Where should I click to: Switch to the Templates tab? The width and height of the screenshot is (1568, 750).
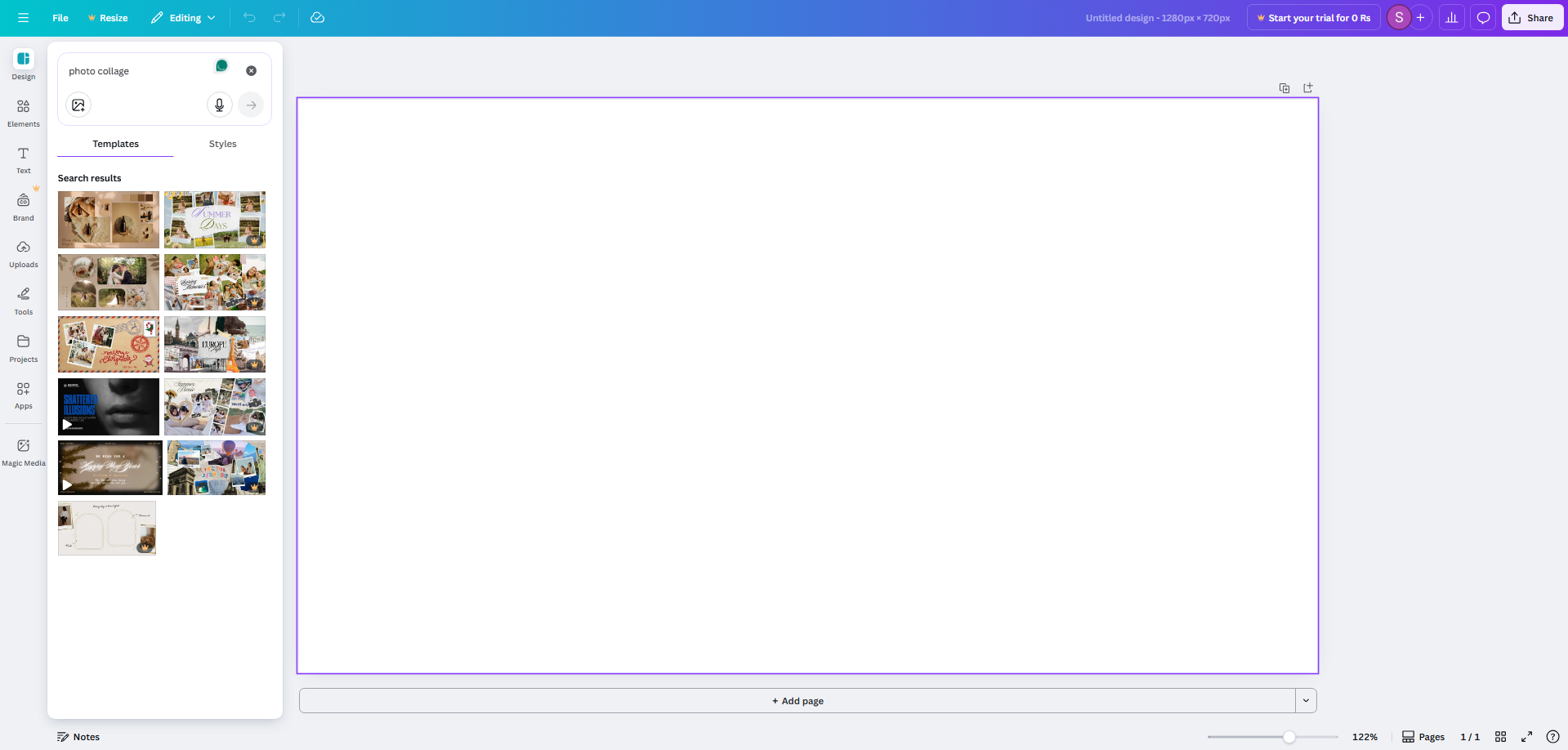[x=115, y=143]
